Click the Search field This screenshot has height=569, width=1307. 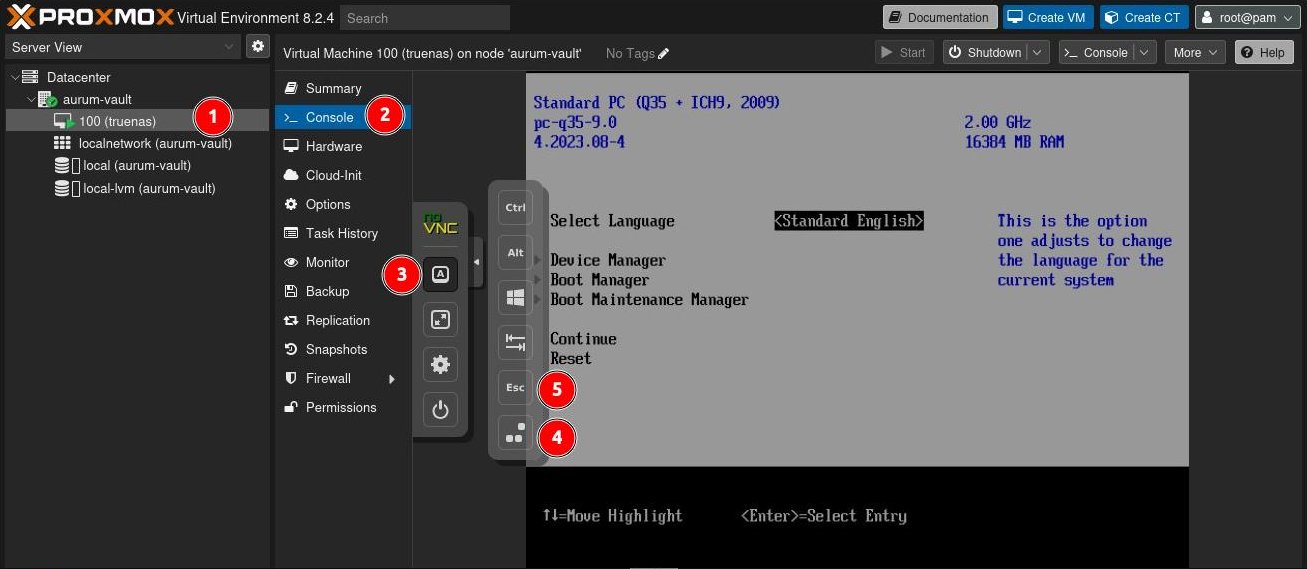425,18
